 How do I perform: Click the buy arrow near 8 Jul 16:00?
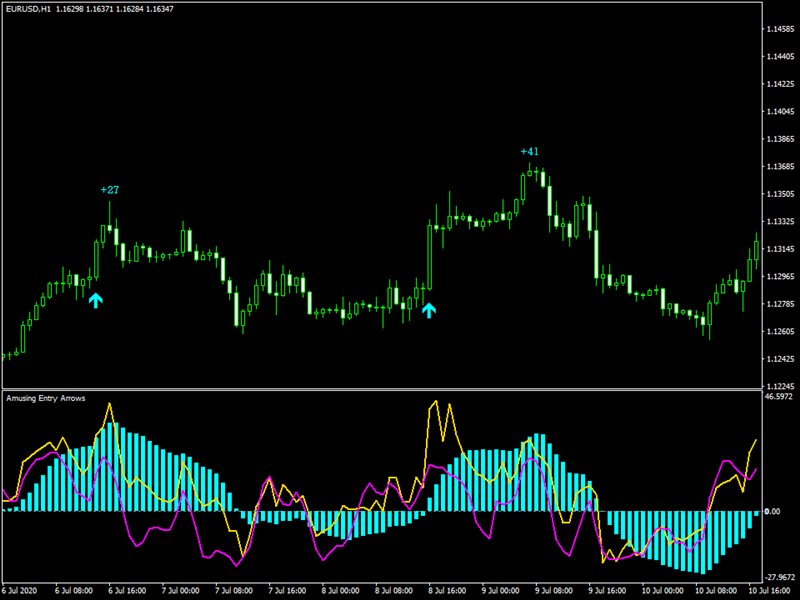(429, 310)
